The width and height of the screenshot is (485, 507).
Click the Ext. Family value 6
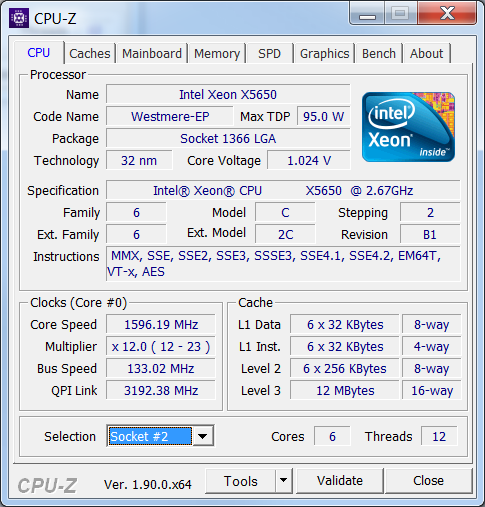[x=136, y=234]
